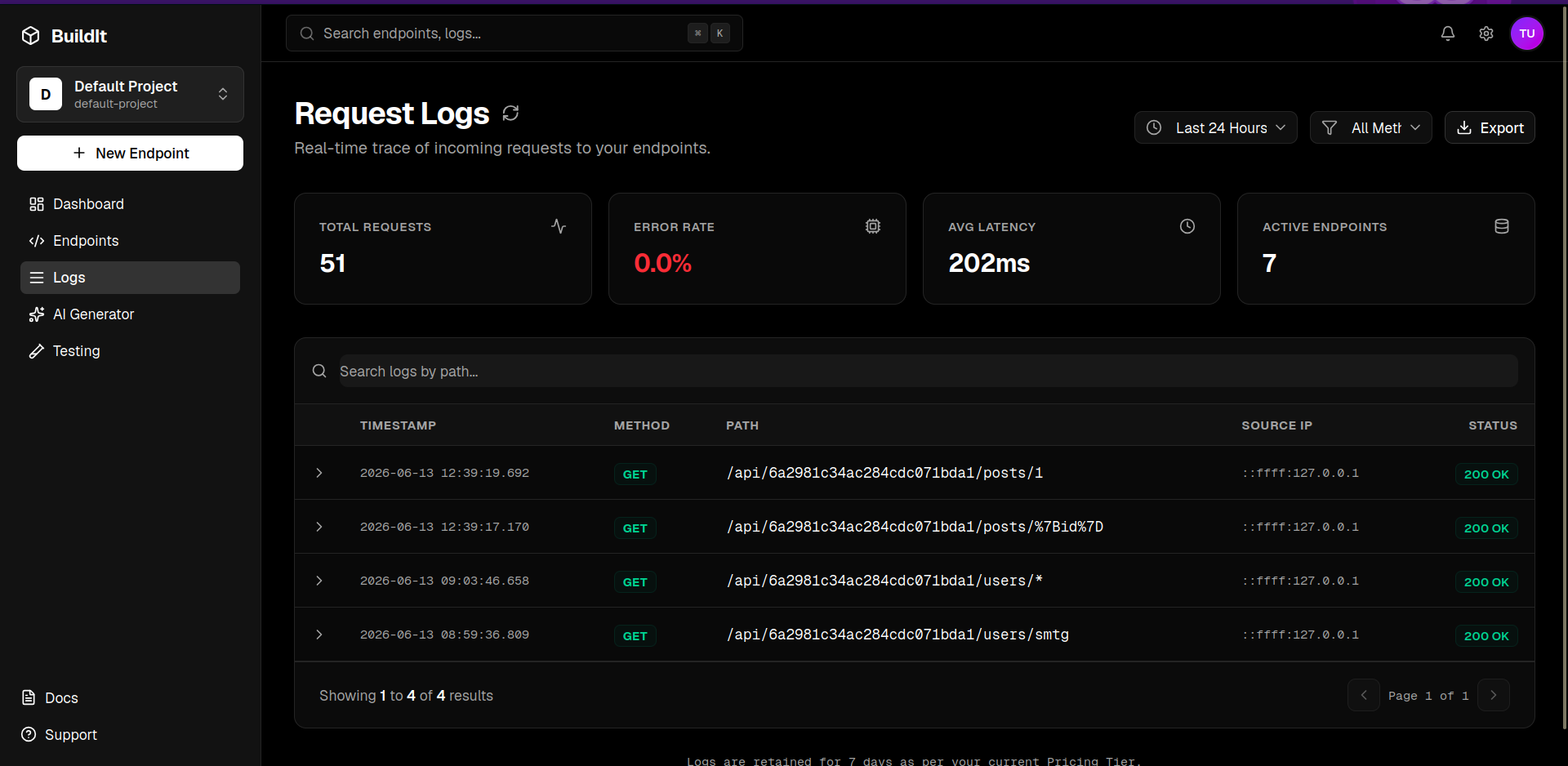Screen dimensions: 1568x766
Task: Click timestamp 2026-06-13 12:39:19.692
Action: [x=444, y=473]
